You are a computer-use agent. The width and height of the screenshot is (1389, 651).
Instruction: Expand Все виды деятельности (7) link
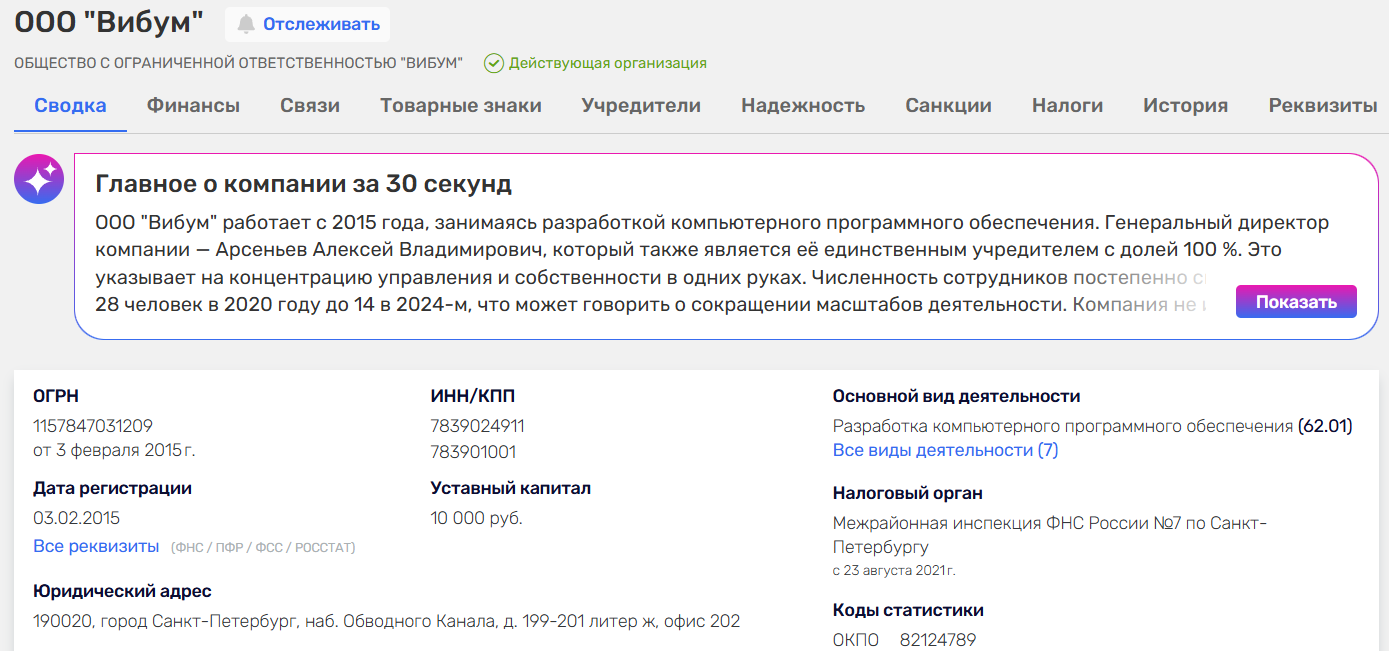tap(945, 450)
